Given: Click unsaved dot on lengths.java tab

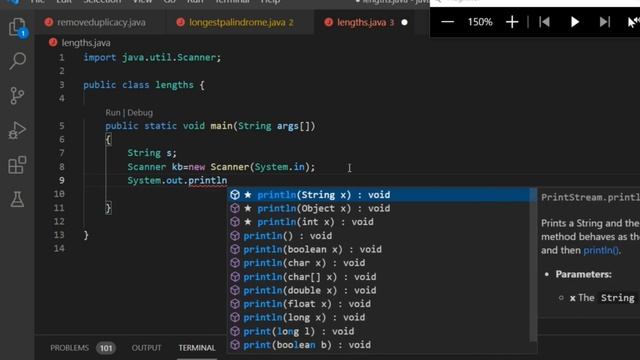Looking at the screenshot, I should click(x=404, y=22).
